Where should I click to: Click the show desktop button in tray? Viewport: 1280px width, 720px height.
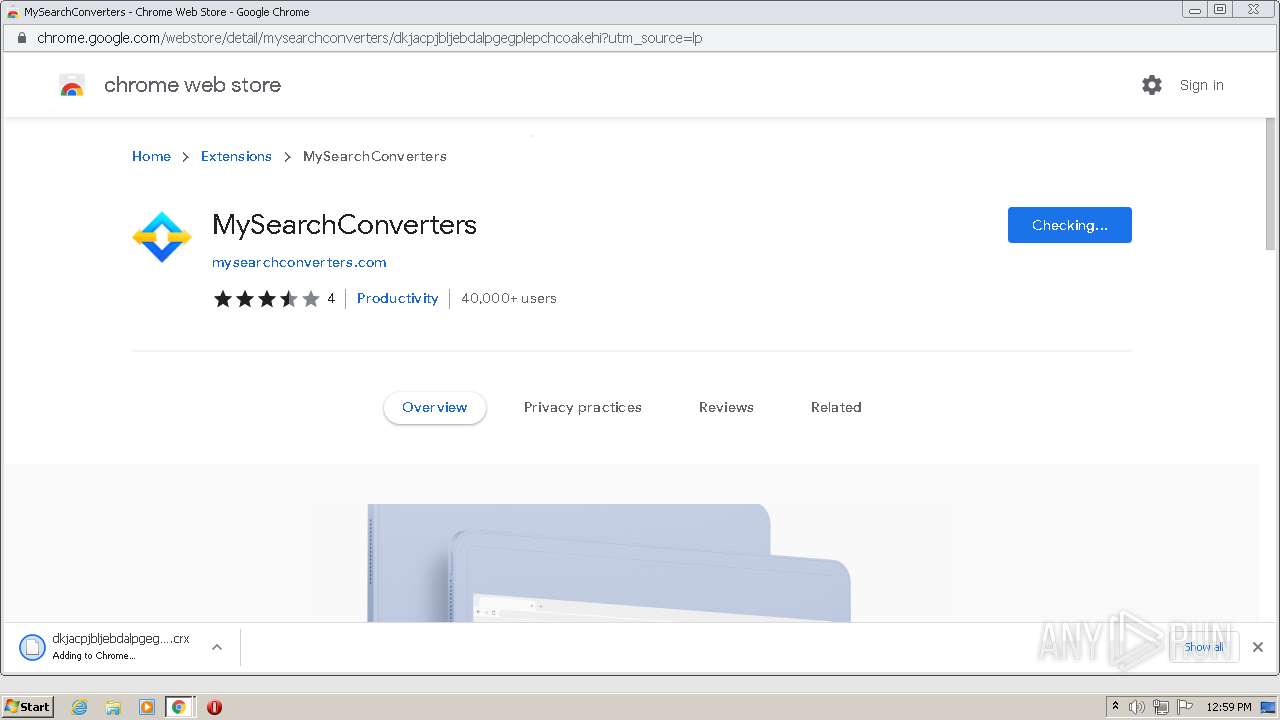pyautogui.click(x=1268, y=707)
